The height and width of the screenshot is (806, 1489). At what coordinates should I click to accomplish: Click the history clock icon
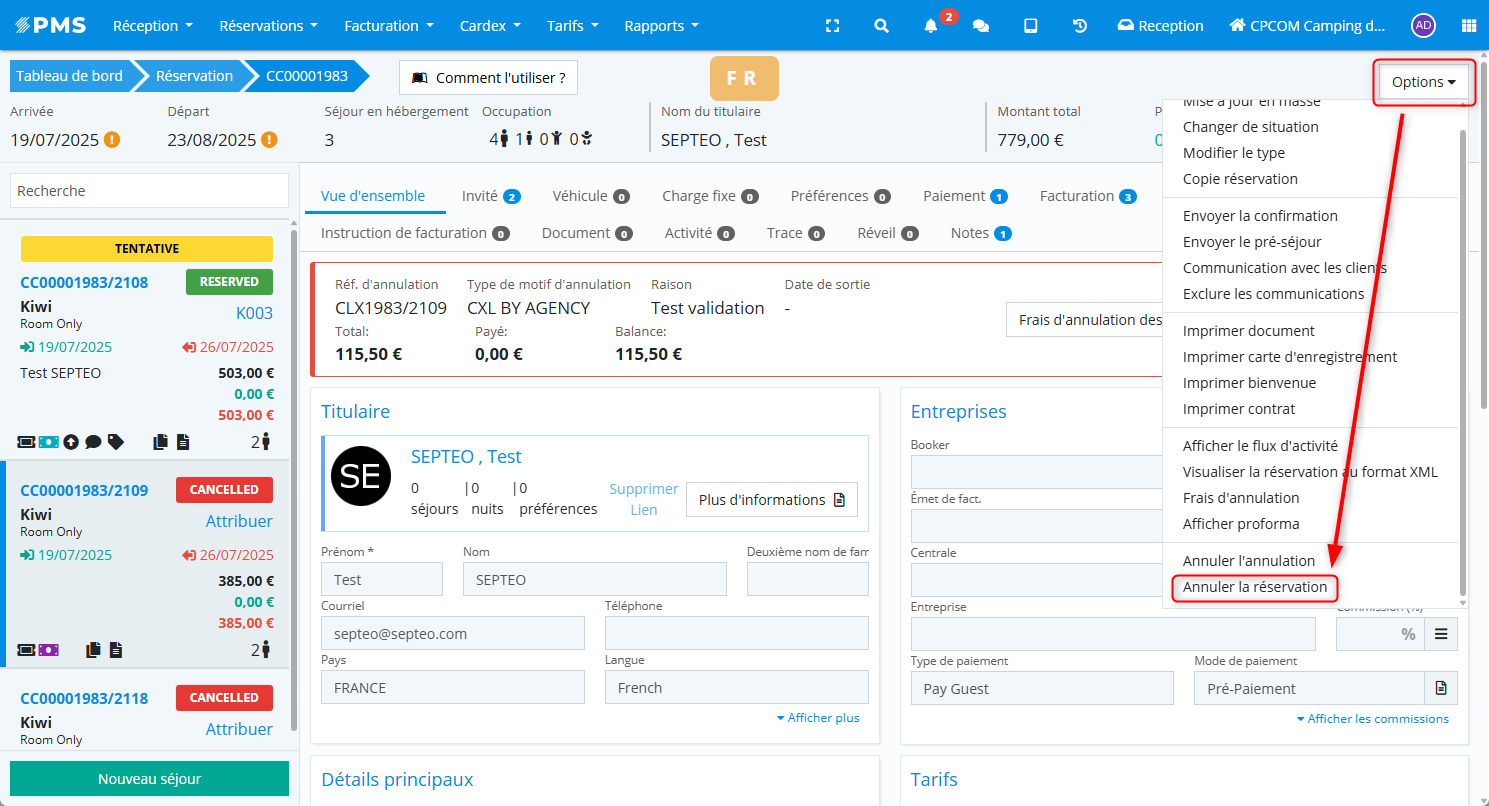pos(1080,26)
